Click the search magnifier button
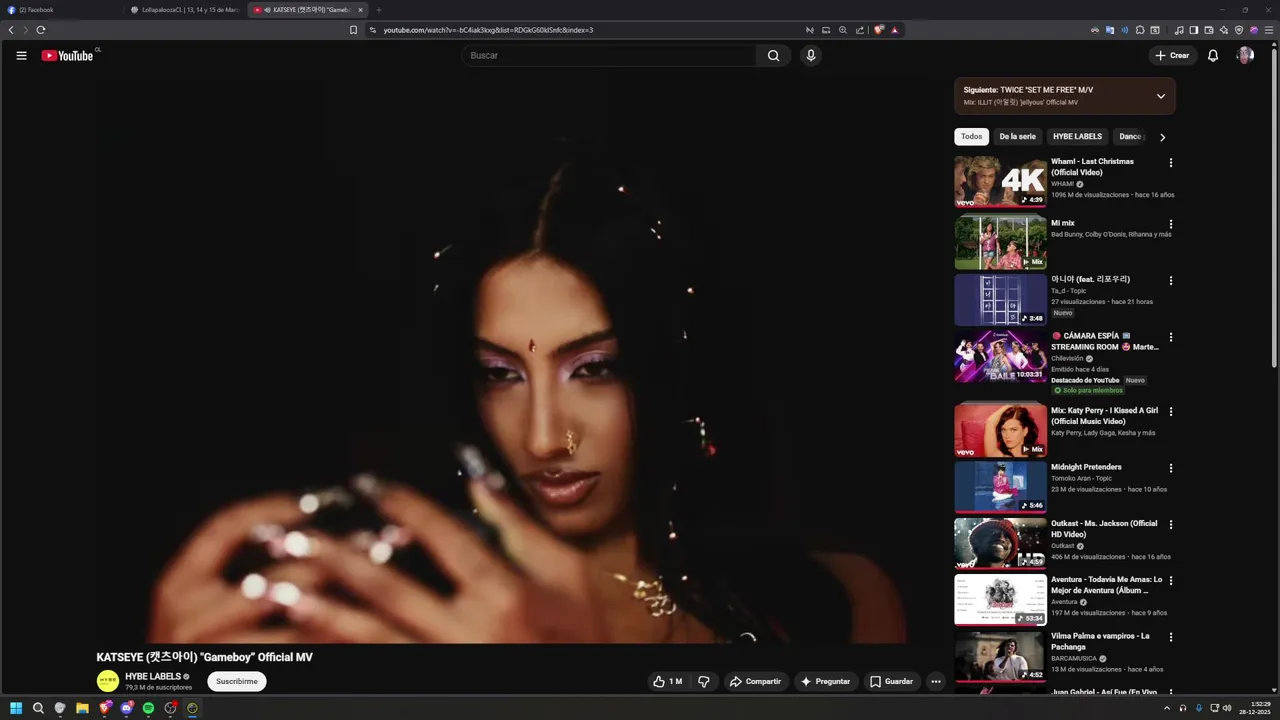This screenshot has width=1280, height=720. (x=773, y=56)
